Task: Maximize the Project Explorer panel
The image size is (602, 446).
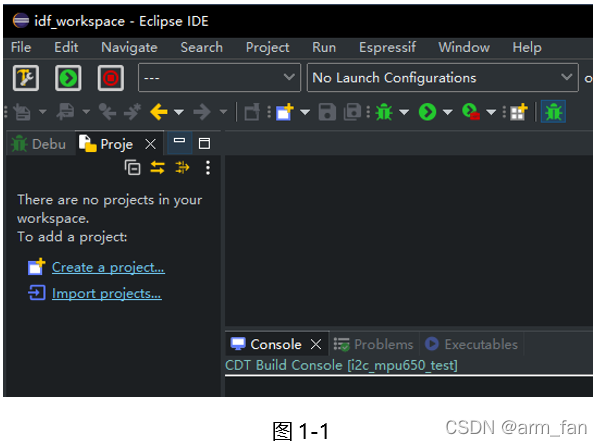Action: 204,144
